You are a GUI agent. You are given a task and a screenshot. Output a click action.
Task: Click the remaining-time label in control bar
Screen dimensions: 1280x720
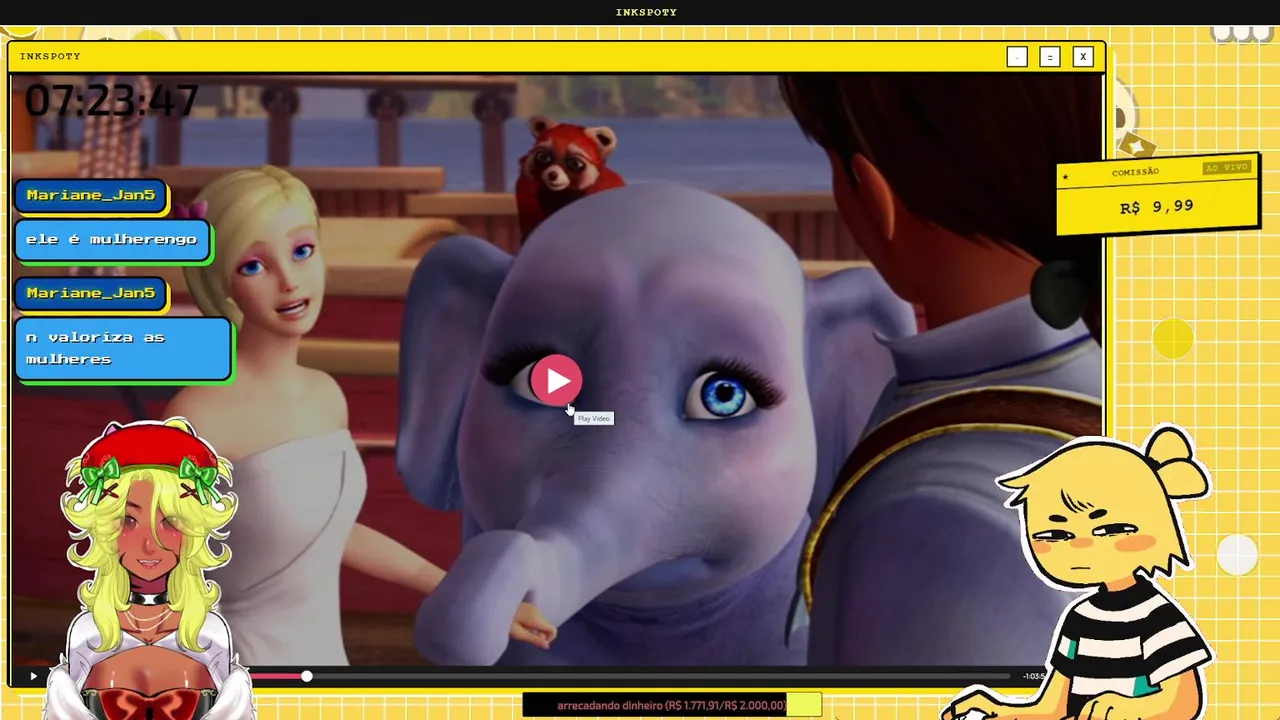1033,676
